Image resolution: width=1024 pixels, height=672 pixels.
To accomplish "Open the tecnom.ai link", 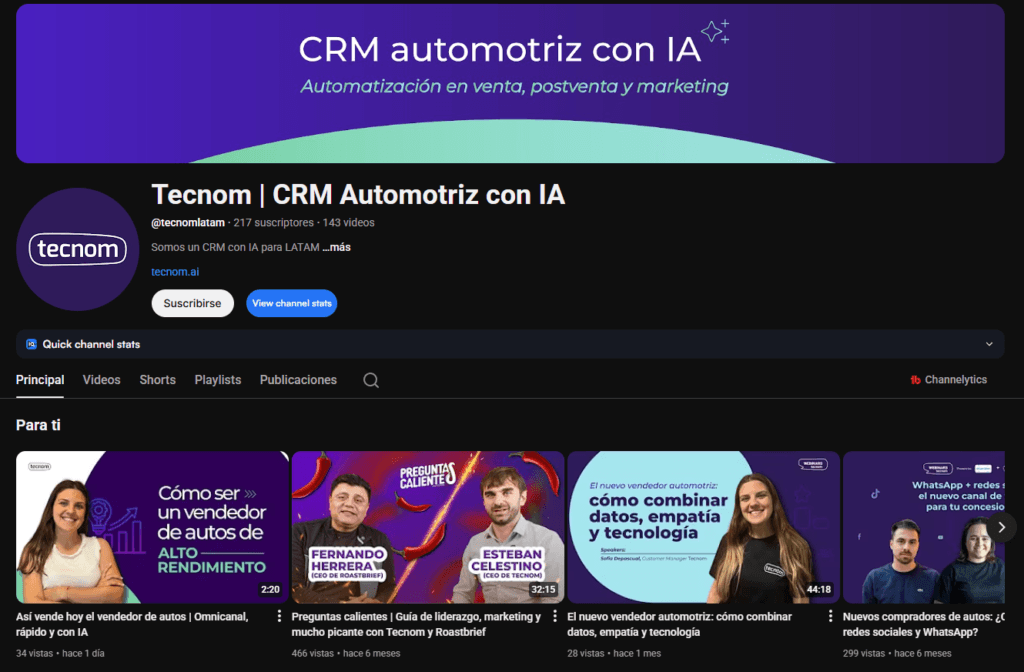I will (175, 271).
